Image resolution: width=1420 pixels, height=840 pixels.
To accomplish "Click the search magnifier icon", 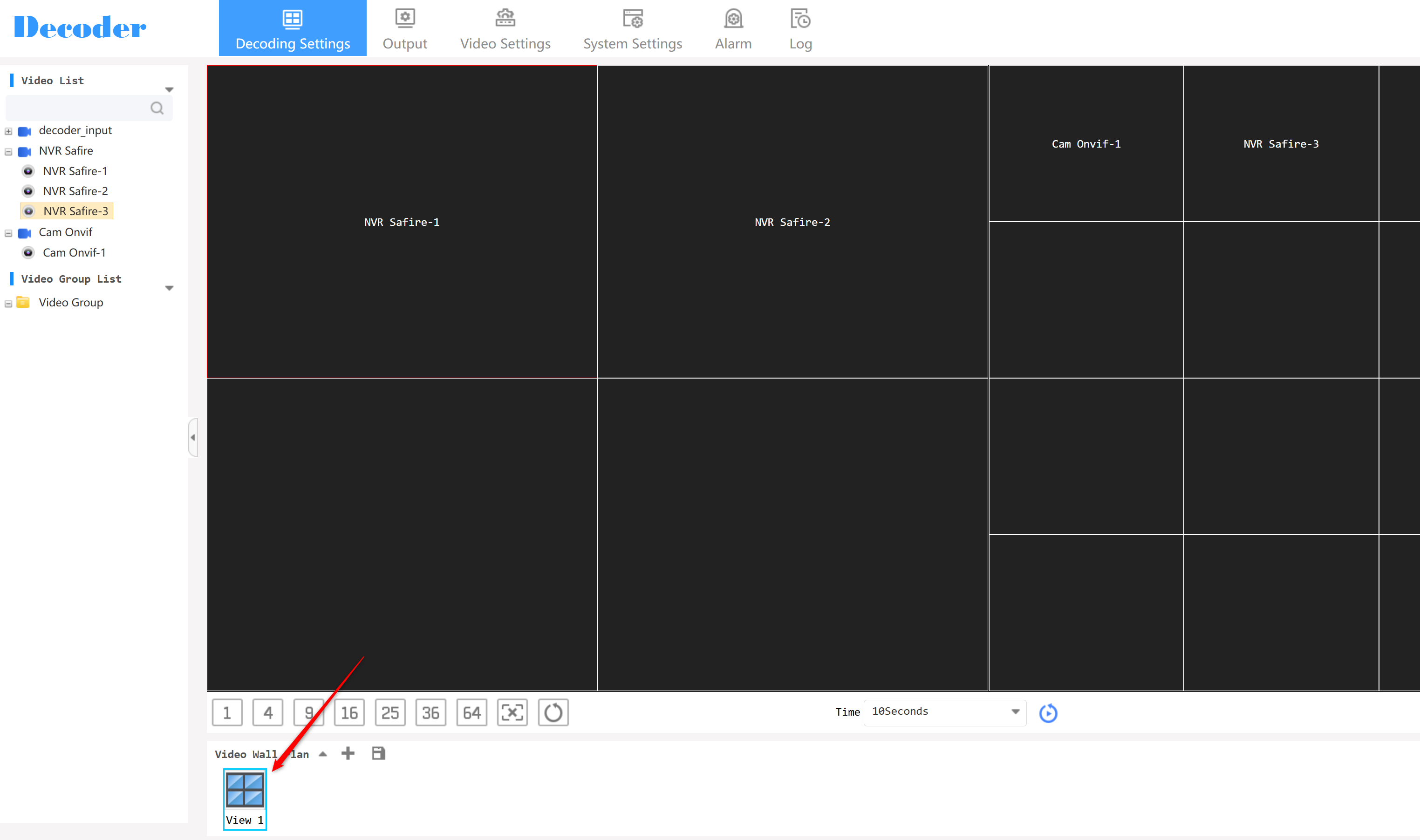I will 157,108.
